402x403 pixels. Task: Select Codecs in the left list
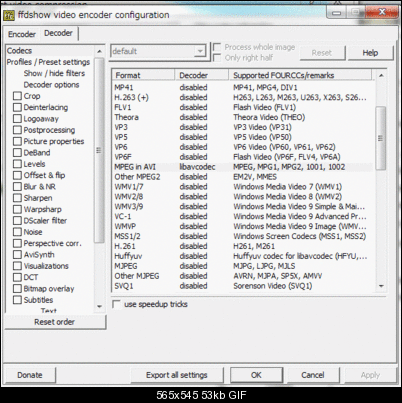point(19,51)
